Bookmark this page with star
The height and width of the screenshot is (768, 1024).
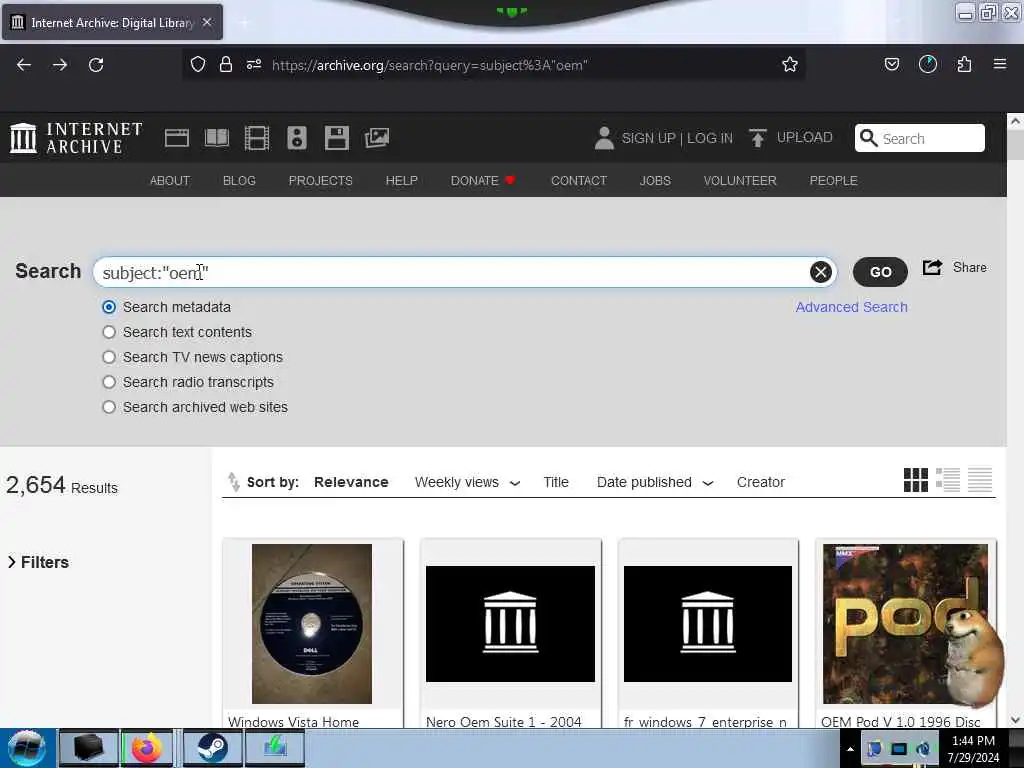[790, 65]
